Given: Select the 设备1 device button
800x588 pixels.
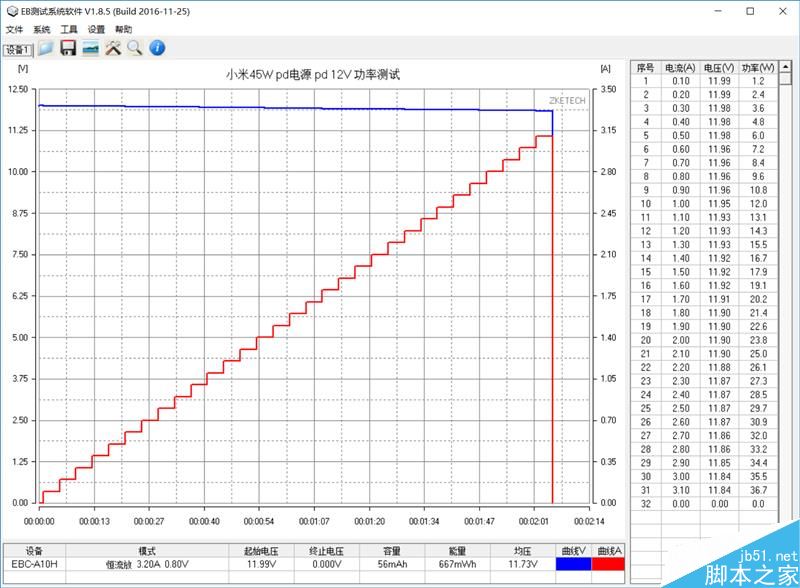Looking at the screenshot, I should (18, 50).
